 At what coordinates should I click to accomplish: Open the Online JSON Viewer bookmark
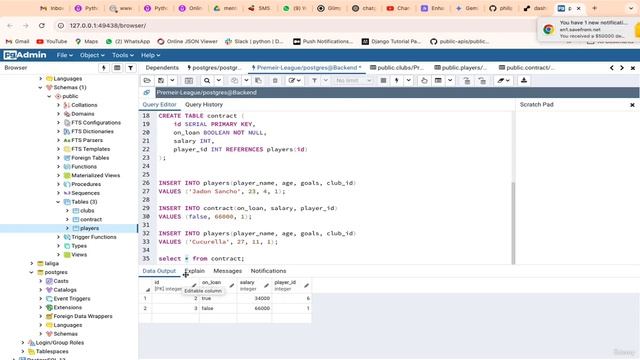[x=187, y=42]
